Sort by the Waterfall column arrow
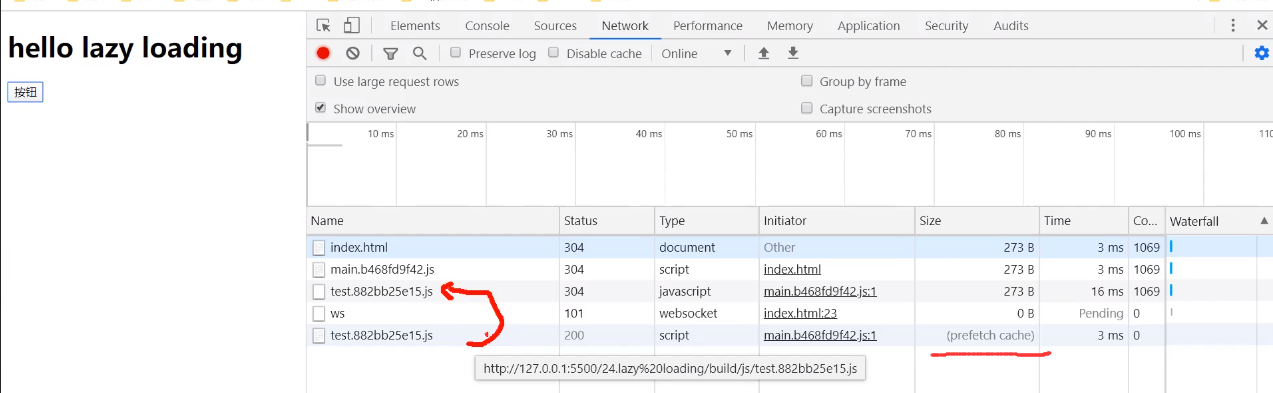Screen dimensions: 1273x393 pyautogui.click(x=1264, y=221)
